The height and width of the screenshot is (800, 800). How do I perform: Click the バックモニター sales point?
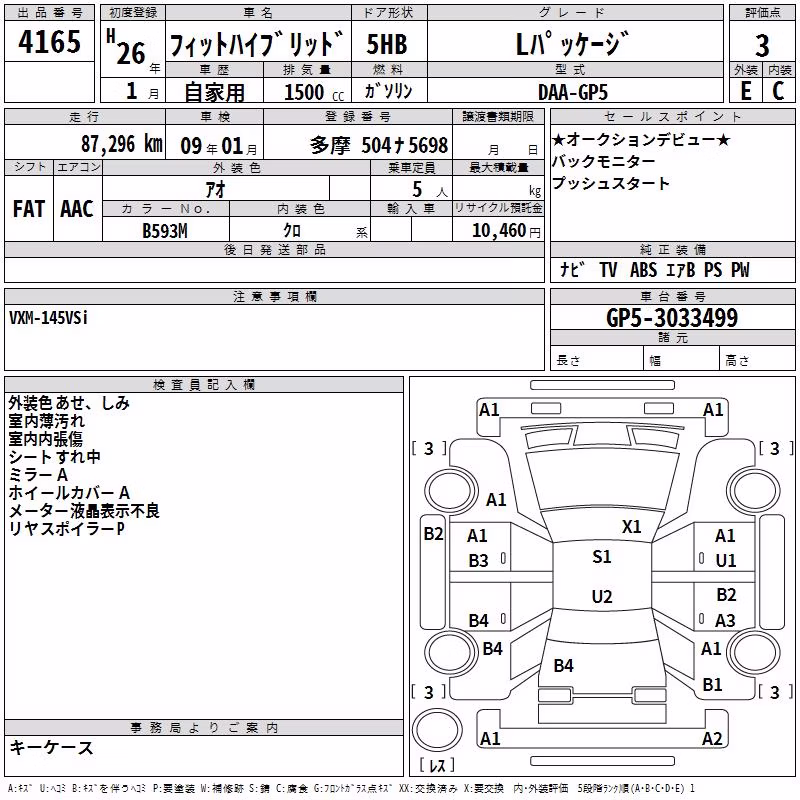tap(603, 161)
